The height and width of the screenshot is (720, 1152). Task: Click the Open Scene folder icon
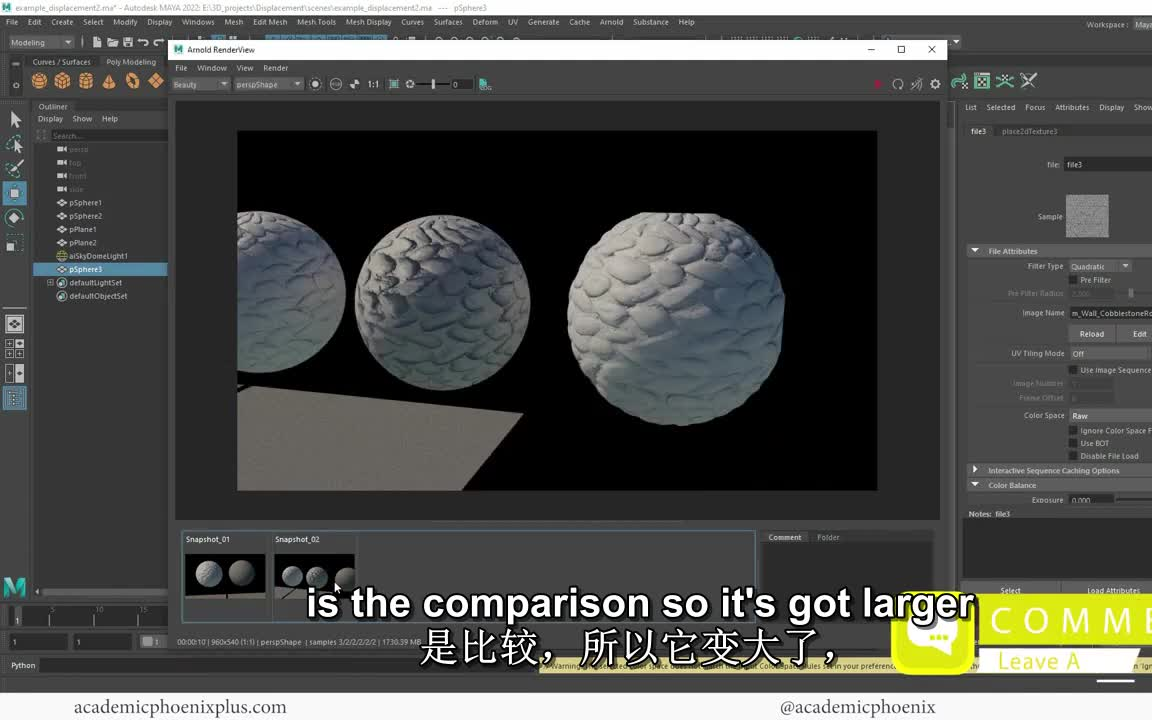pyautogui.click(x=112, y=43)
